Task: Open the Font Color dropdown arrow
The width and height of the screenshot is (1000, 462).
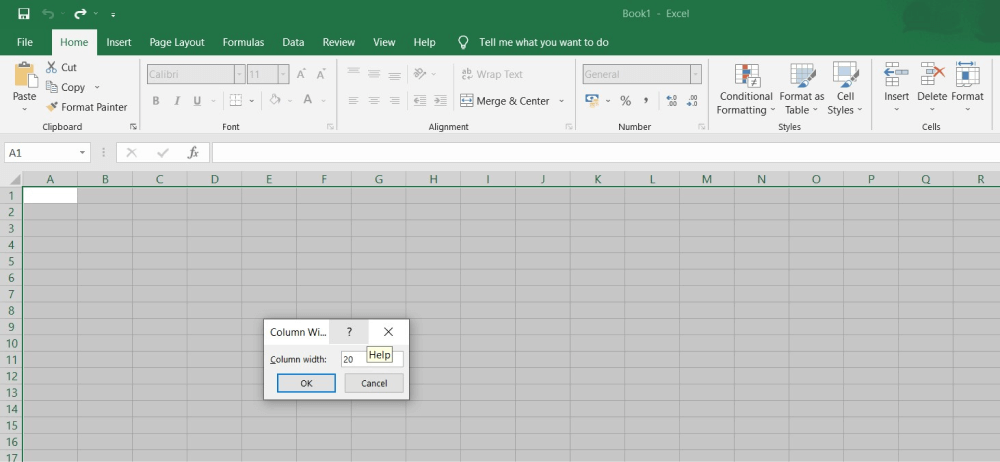Action: pos(323,101)
